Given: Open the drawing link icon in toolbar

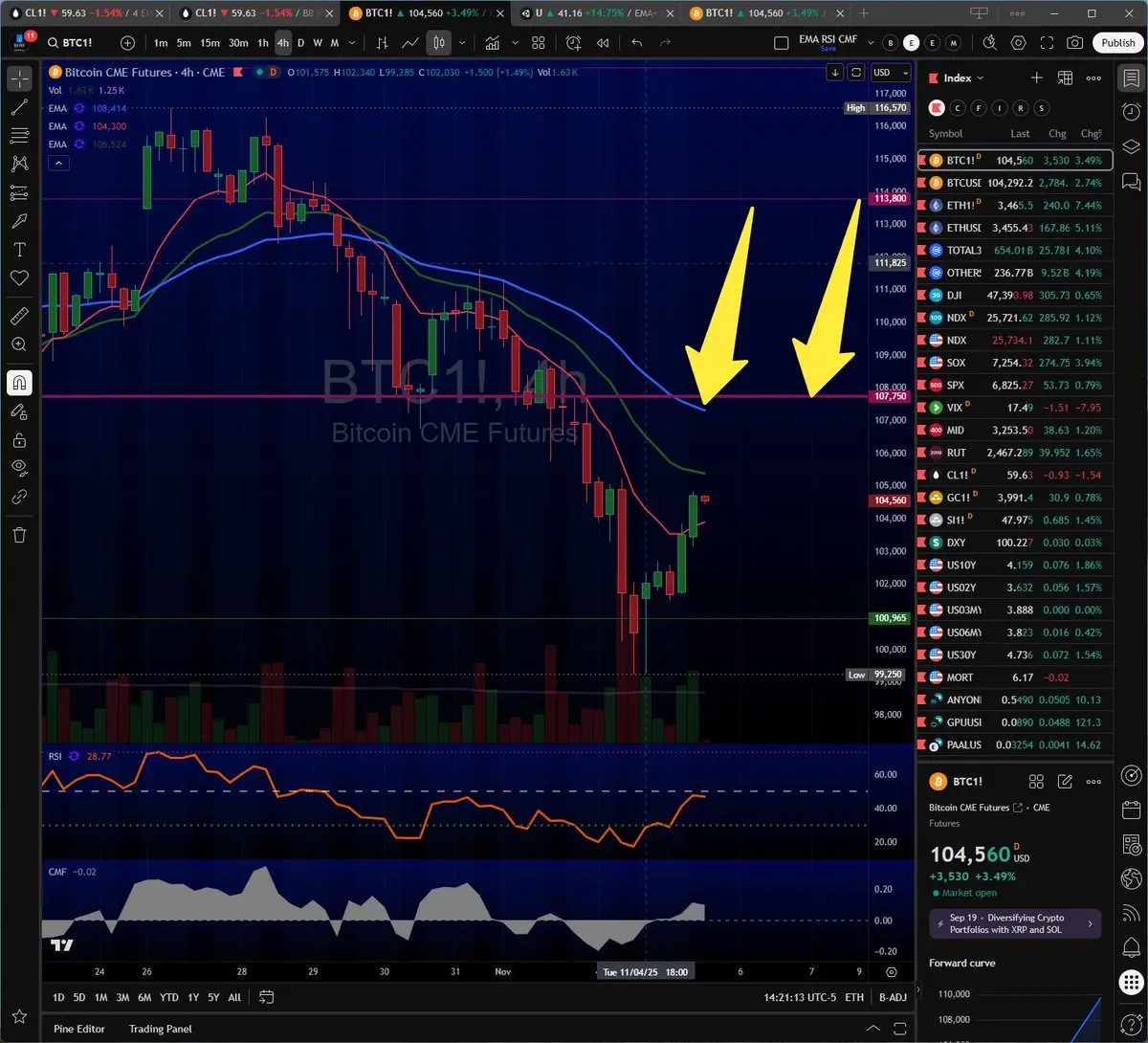Looking at the screenshot, I should [19, 498].
